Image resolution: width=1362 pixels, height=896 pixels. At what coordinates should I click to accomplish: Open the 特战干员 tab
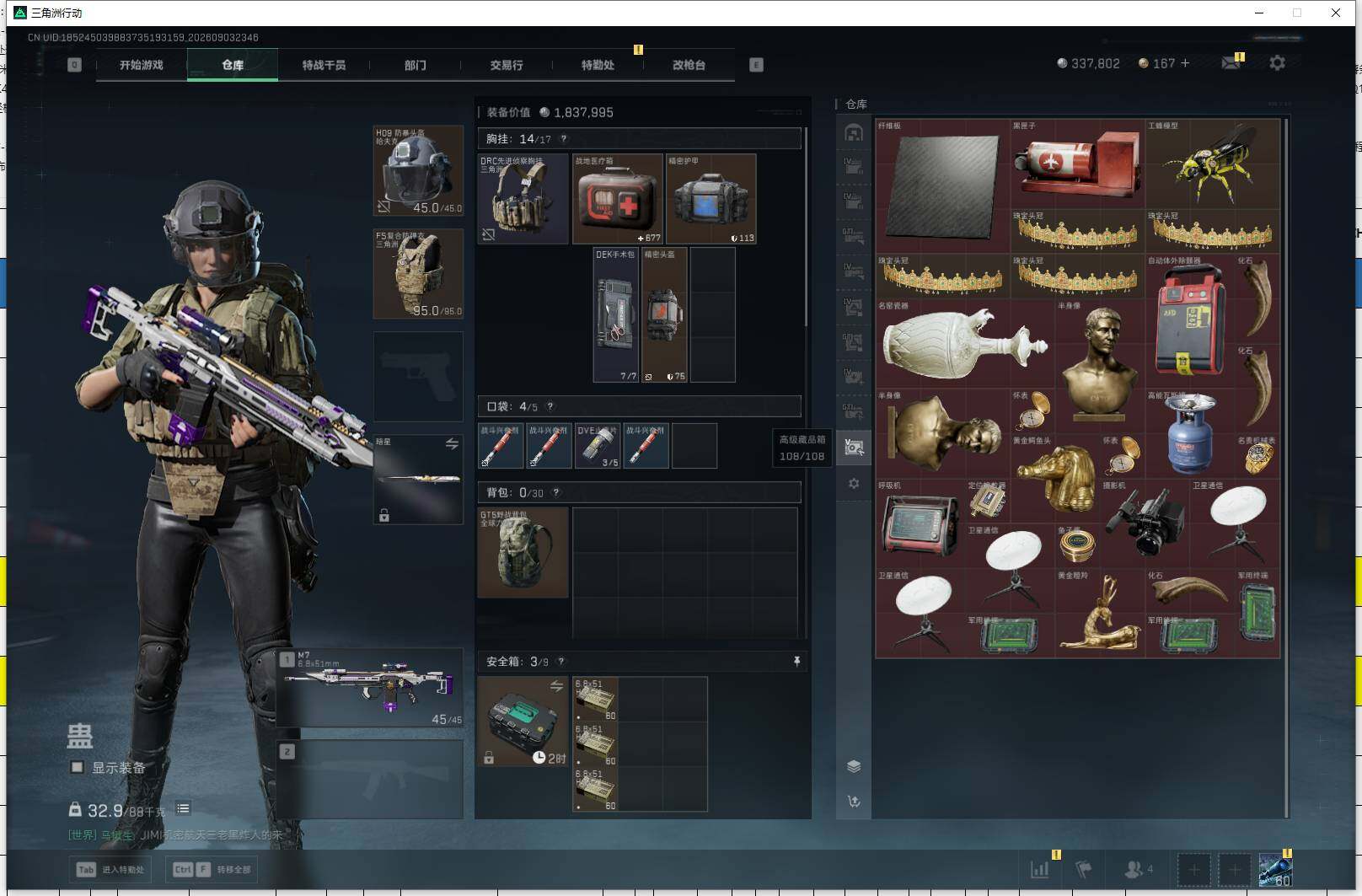coord(324,65)
